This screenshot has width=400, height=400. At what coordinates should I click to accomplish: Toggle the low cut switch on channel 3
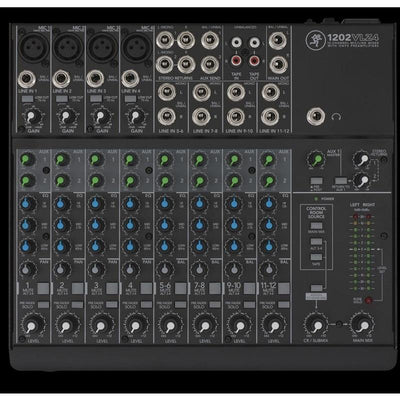point(96,99)
